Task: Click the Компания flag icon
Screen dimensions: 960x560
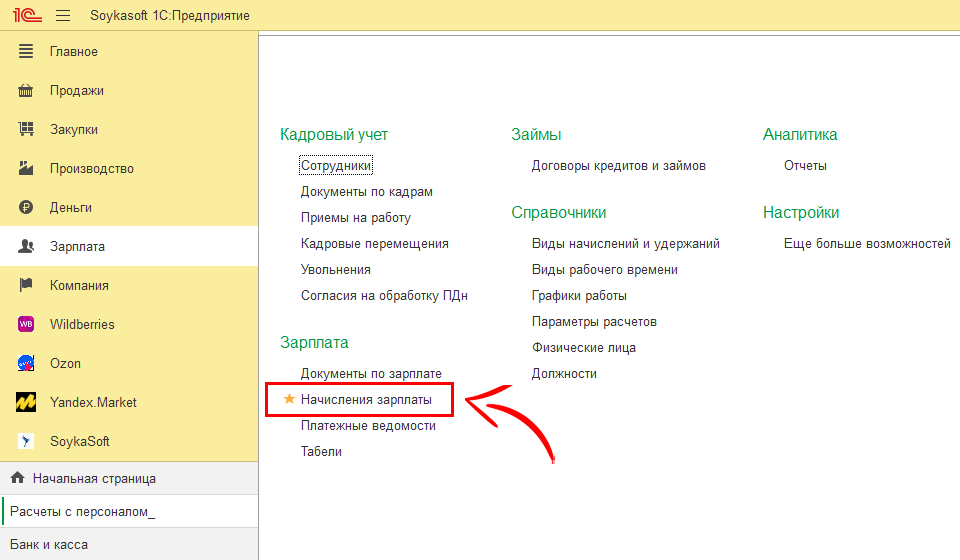Action: click(26, 285)
